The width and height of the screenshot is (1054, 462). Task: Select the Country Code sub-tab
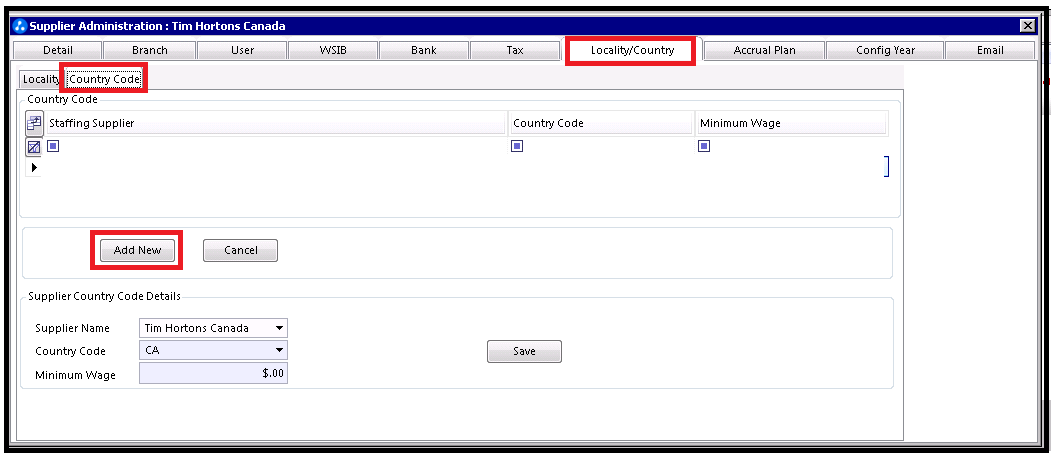pyautogui.click(x=104, y=79)
